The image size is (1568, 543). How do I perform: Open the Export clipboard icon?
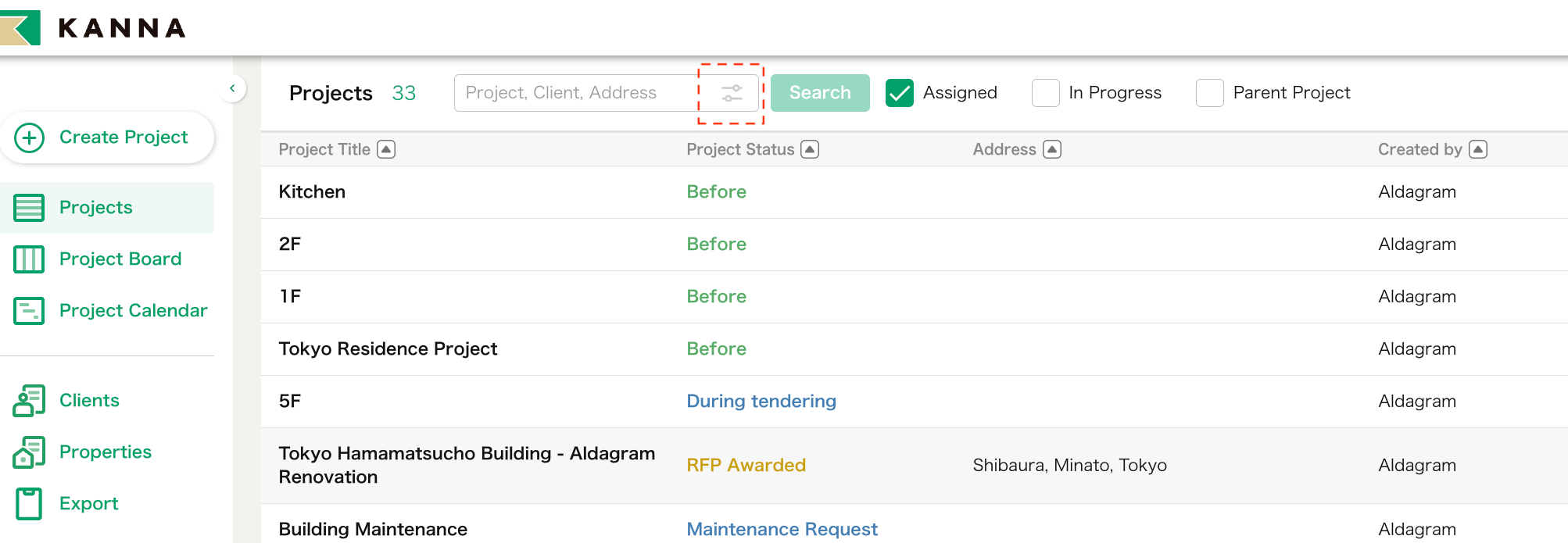(x=29, y=503)
